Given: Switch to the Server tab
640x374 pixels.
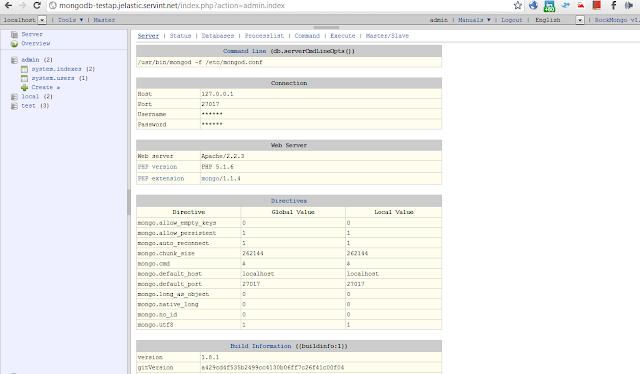Looking at the screenshot, I should pyautogui.click(x=148, y=36).
